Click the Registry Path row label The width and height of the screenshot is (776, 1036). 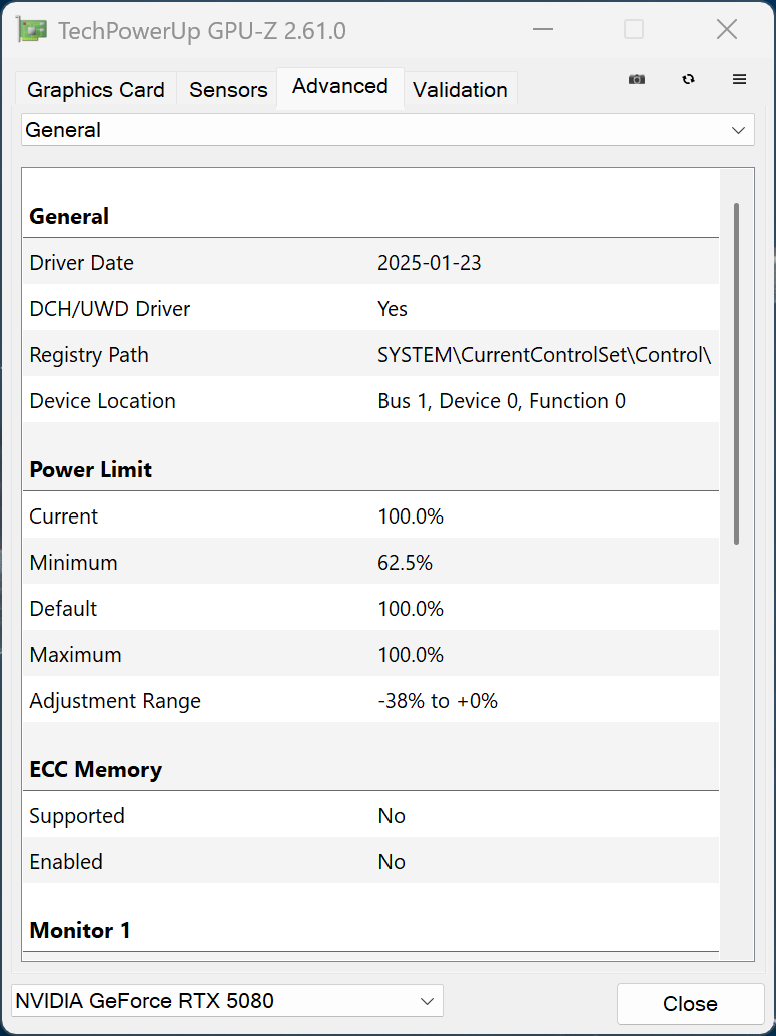[x=89, y=355]
